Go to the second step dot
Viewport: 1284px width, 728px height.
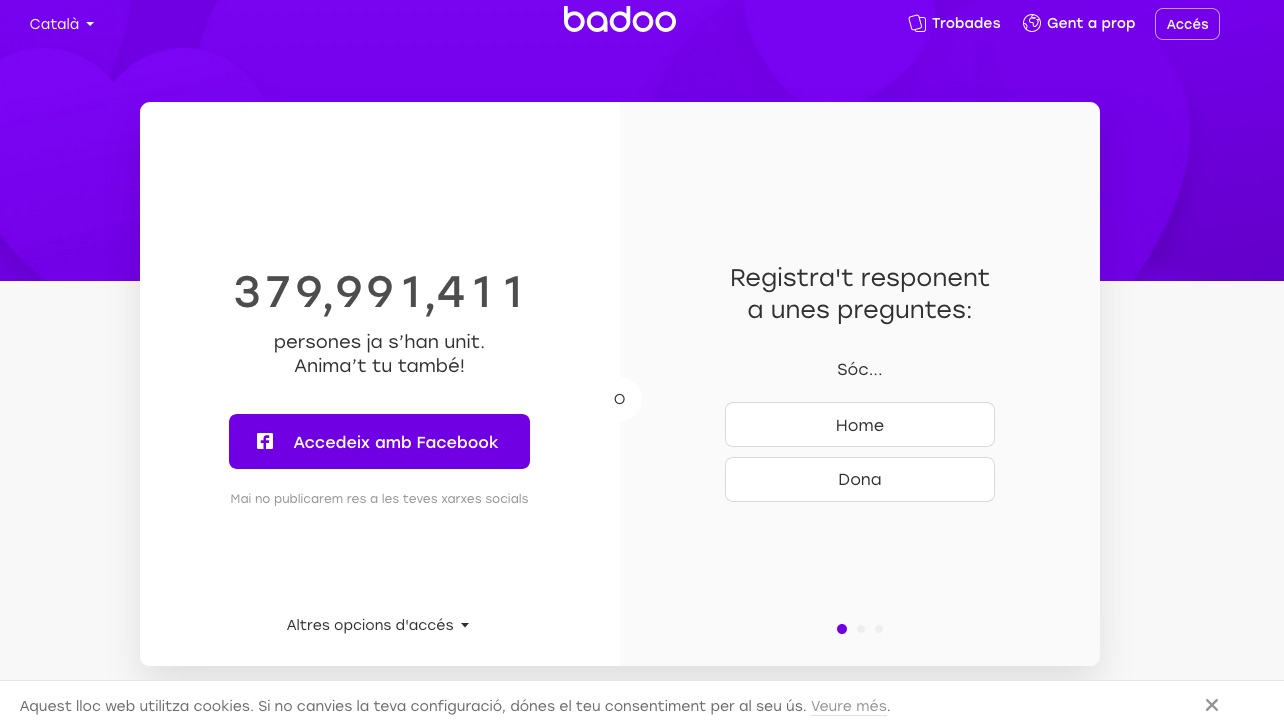(861, 629)
